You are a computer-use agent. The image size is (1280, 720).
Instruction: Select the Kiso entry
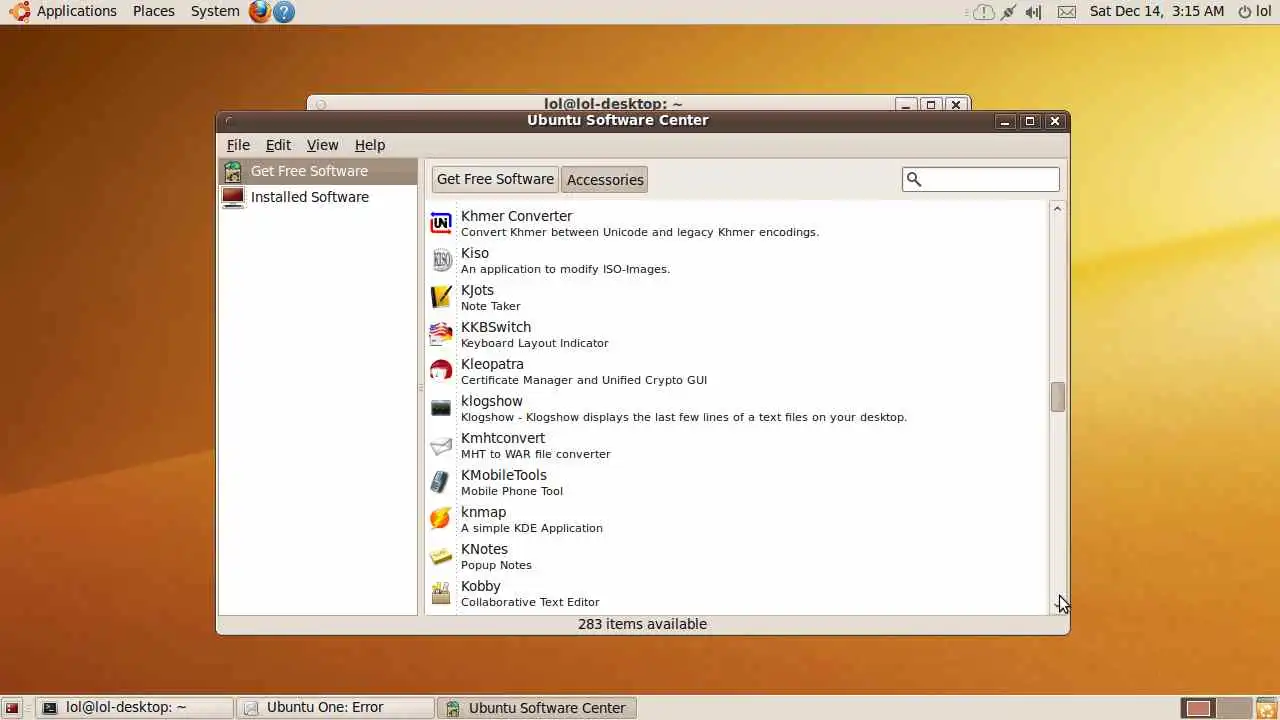click(737, 260)
